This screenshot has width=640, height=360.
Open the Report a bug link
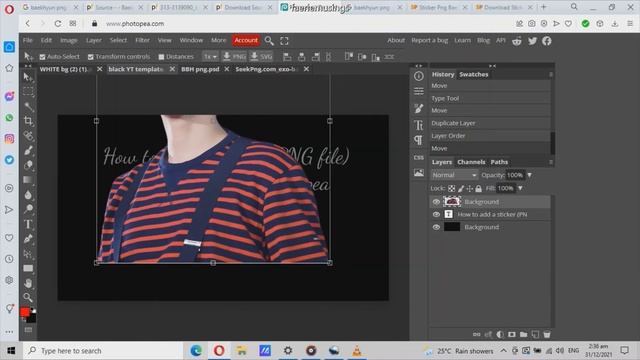[x=429, y=40]
